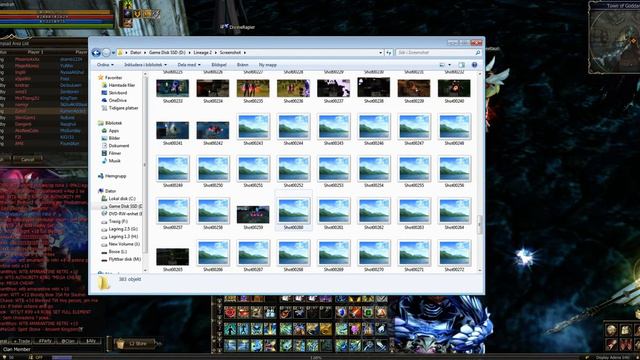The image size is (640, 360).
Task: Click the Explorer forward arrow button
Action: tap(106, 53)
